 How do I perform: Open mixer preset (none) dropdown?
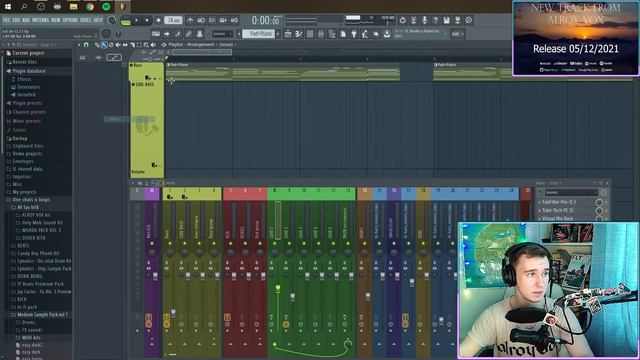pyautogui.click(x=570, y=193)
